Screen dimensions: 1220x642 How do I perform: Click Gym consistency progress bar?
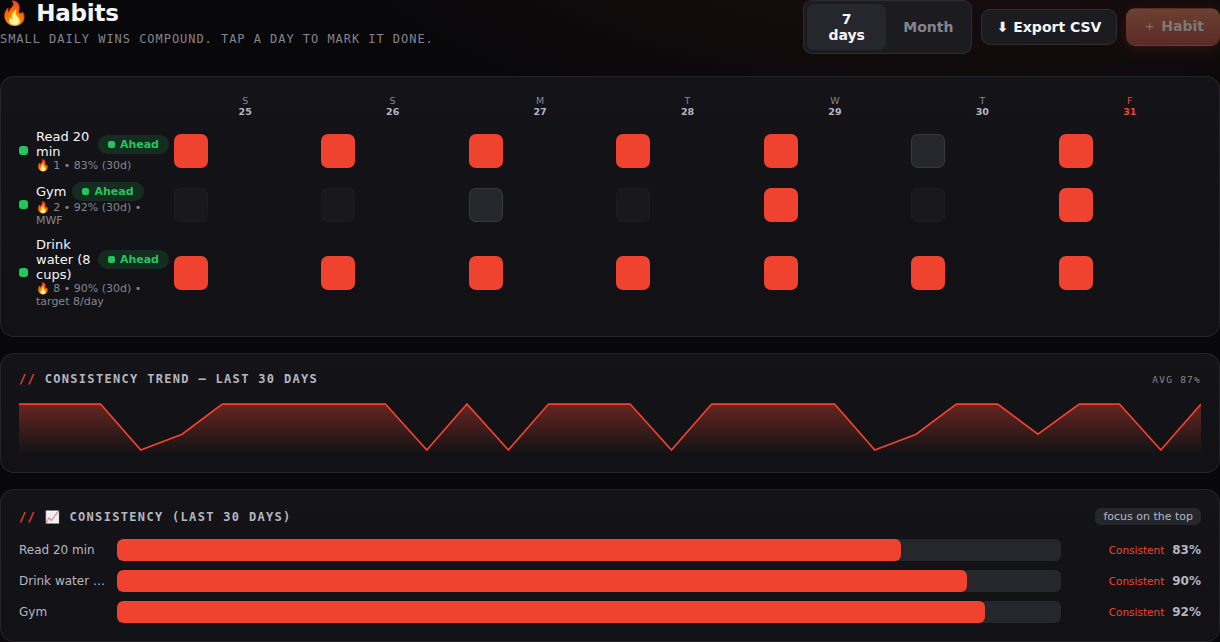click(588, 612)
